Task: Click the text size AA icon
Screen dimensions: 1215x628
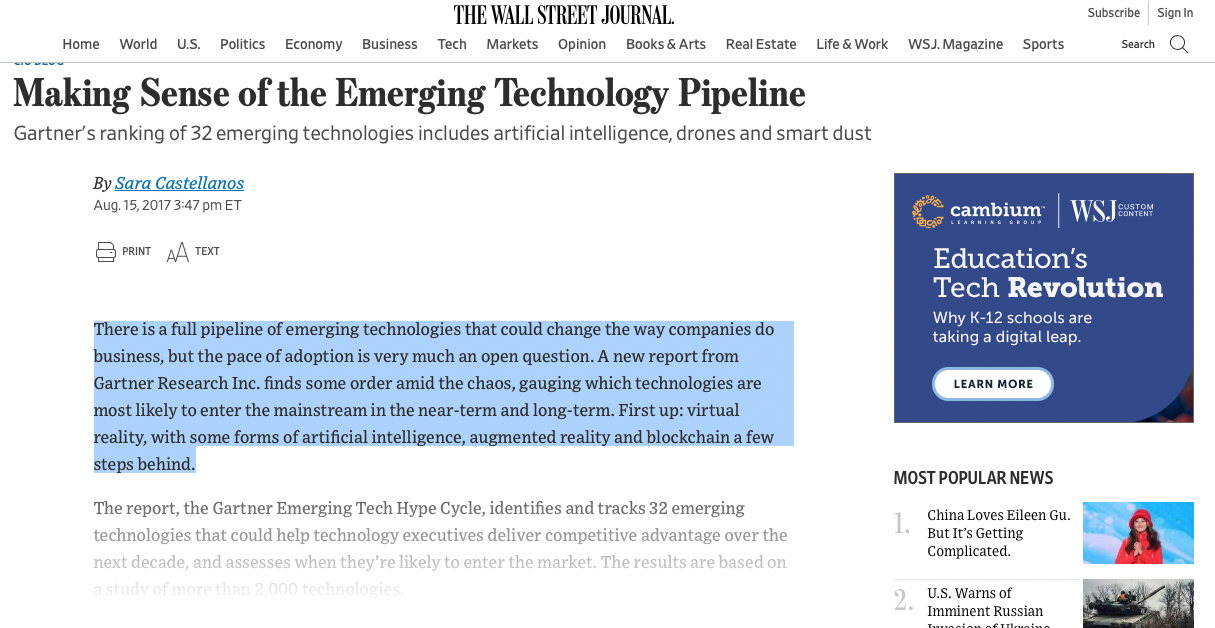Action: [x=177, y=252]
